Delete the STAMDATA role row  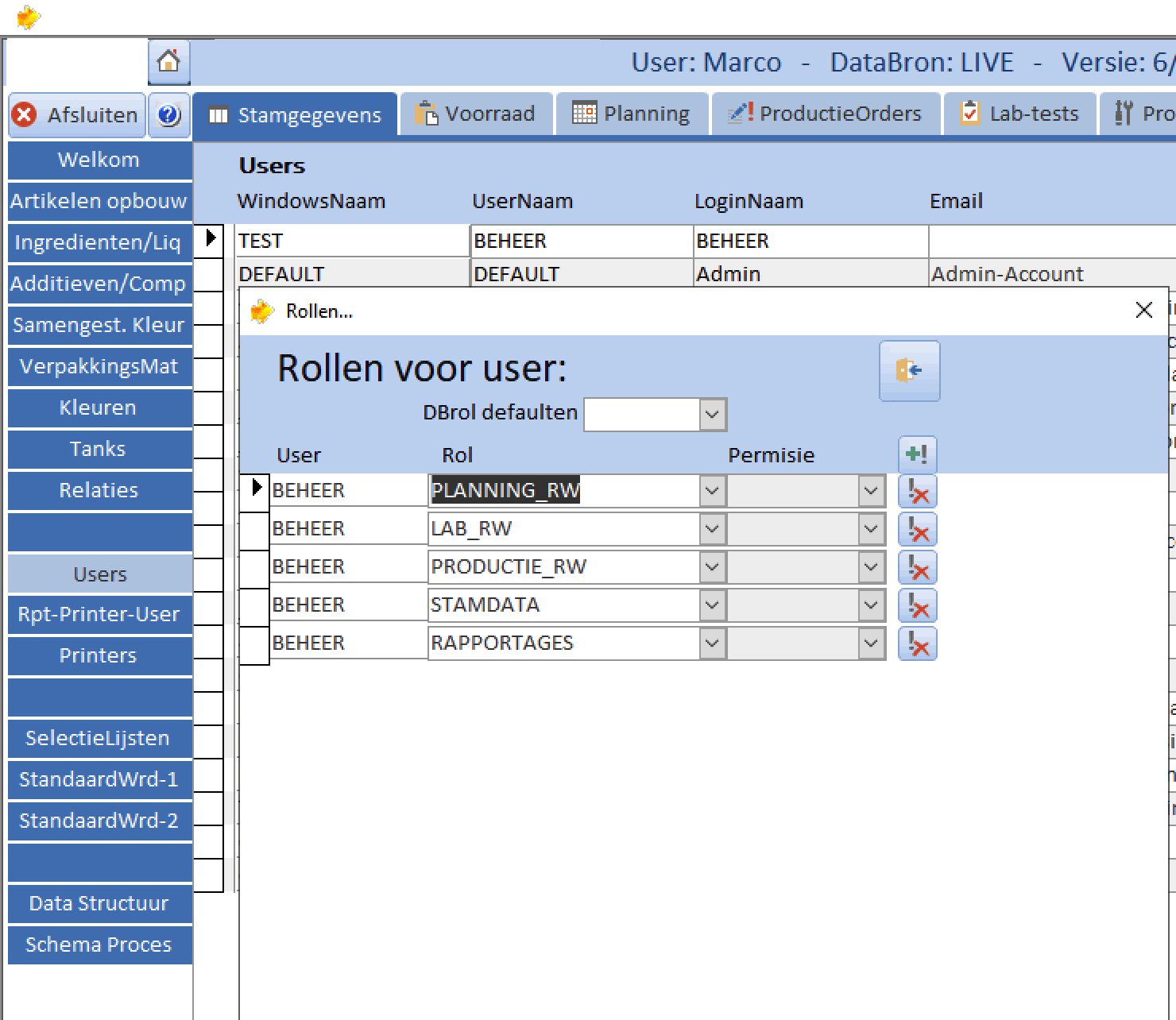pos(918,605)
